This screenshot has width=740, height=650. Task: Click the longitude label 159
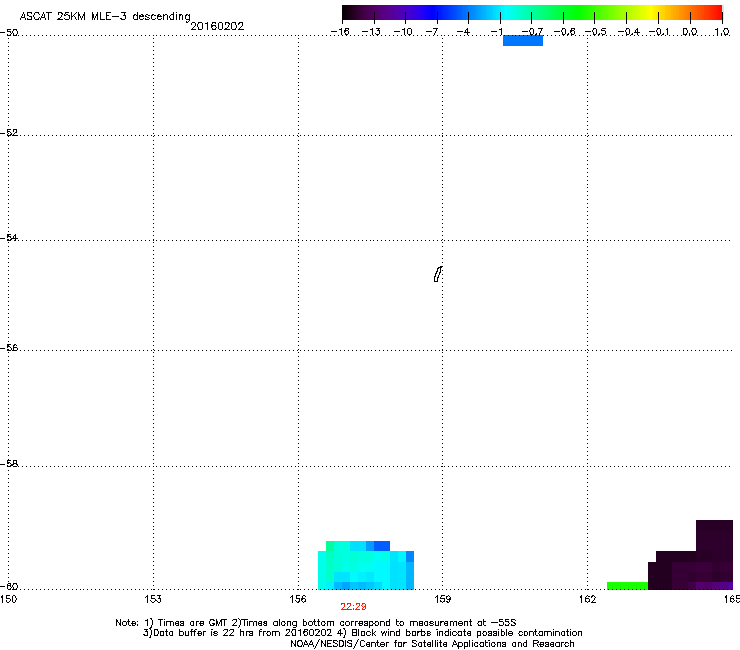443,599
